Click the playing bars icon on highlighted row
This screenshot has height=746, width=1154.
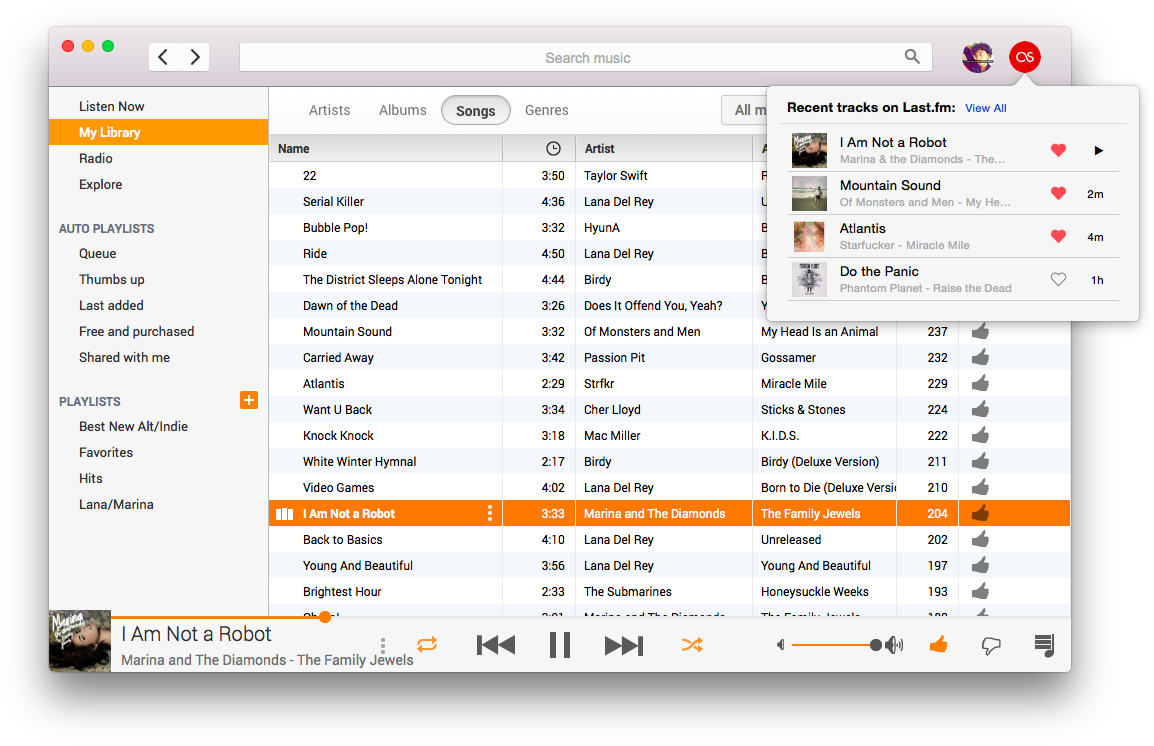(285, 514)
